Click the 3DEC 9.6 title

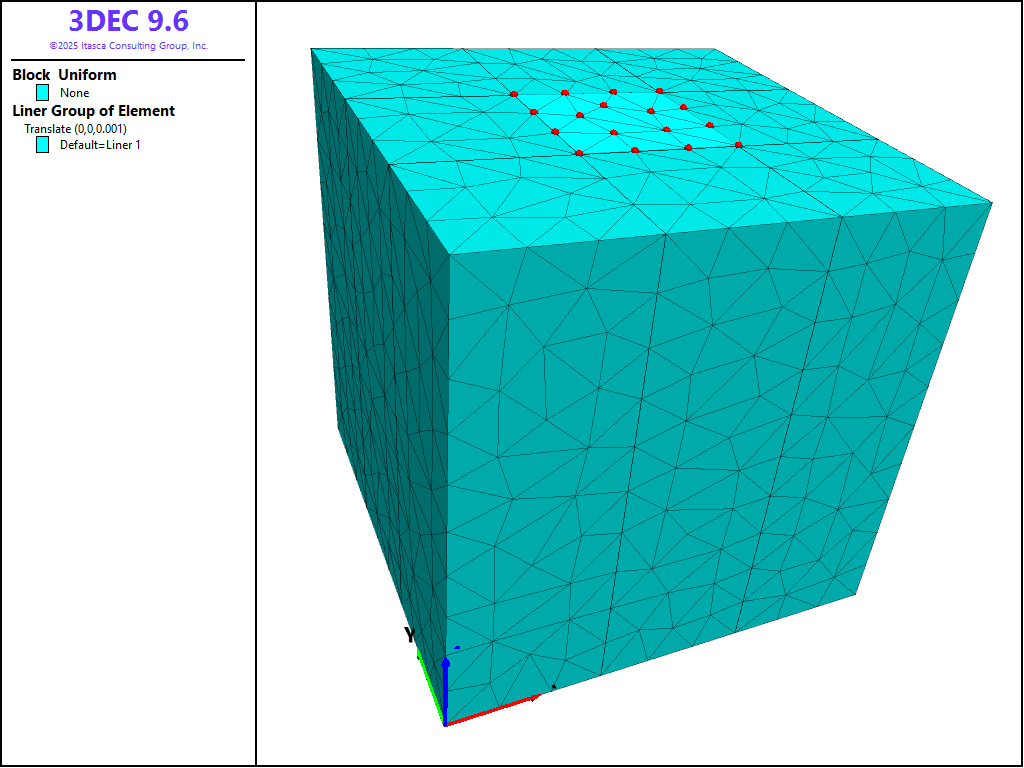pyautogui.click(x=128, y=21)
